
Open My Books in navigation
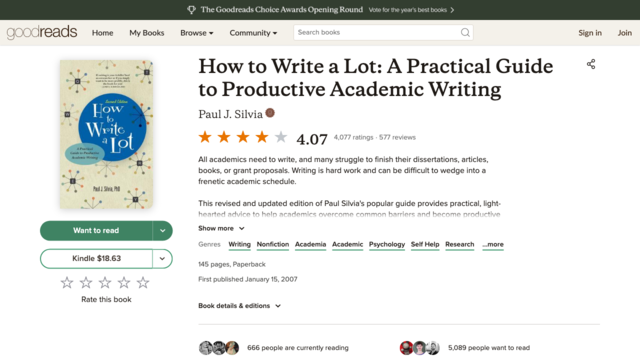(x=147, y=33)
